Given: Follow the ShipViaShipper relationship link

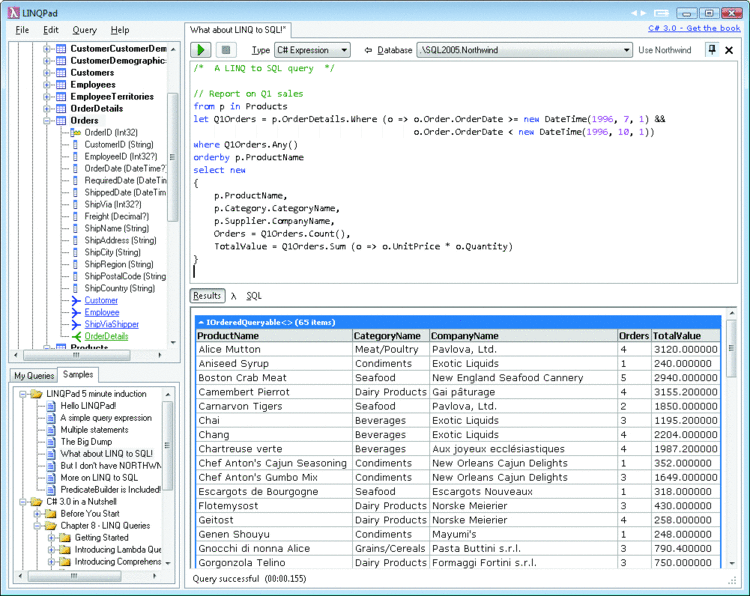Looking at the screenshot, I should point(111,324).
